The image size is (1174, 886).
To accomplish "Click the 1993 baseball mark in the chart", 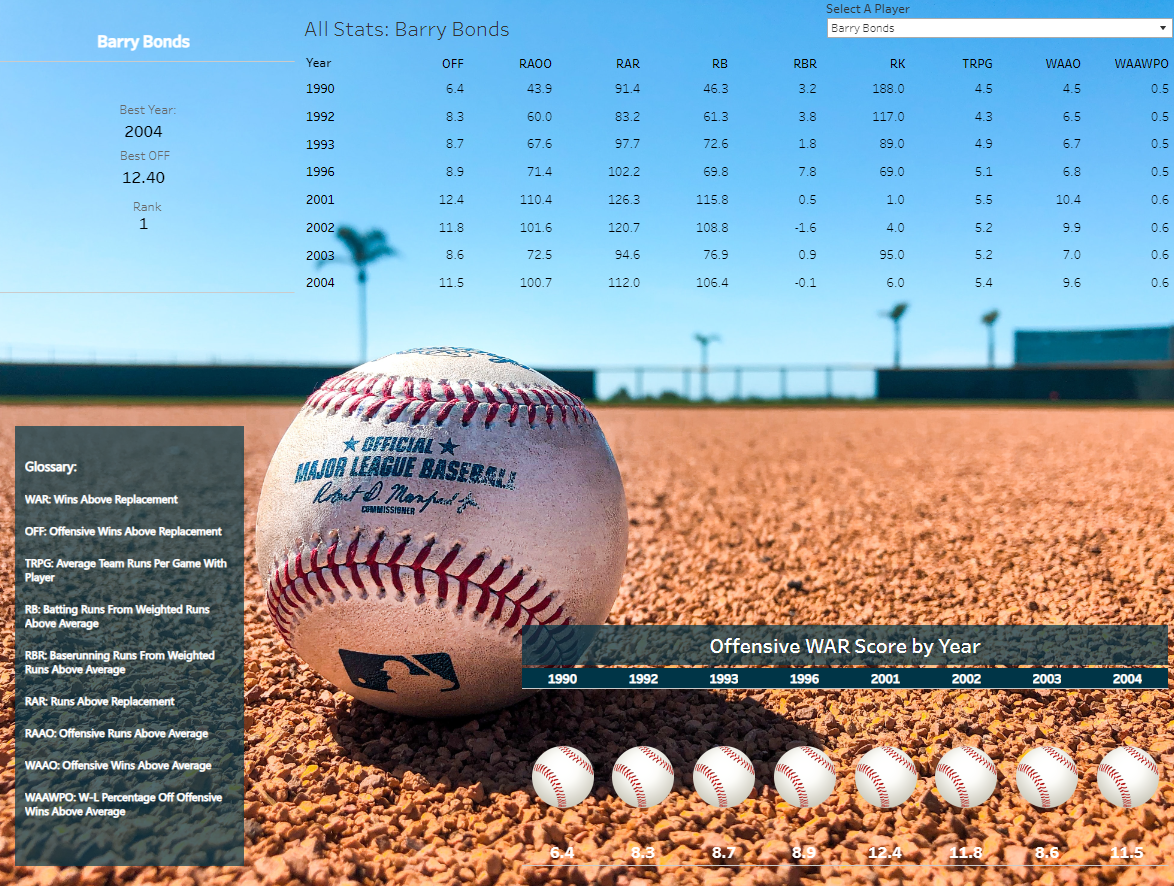I will click(723, 776).
